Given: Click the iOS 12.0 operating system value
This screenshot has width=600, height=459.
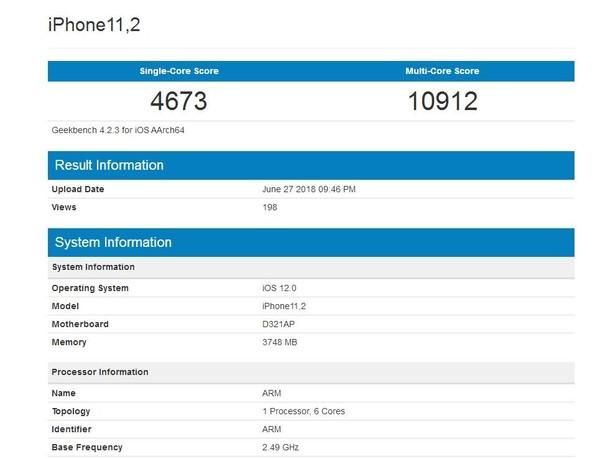Looking at the screenshot, I should [x=280, y=288].
